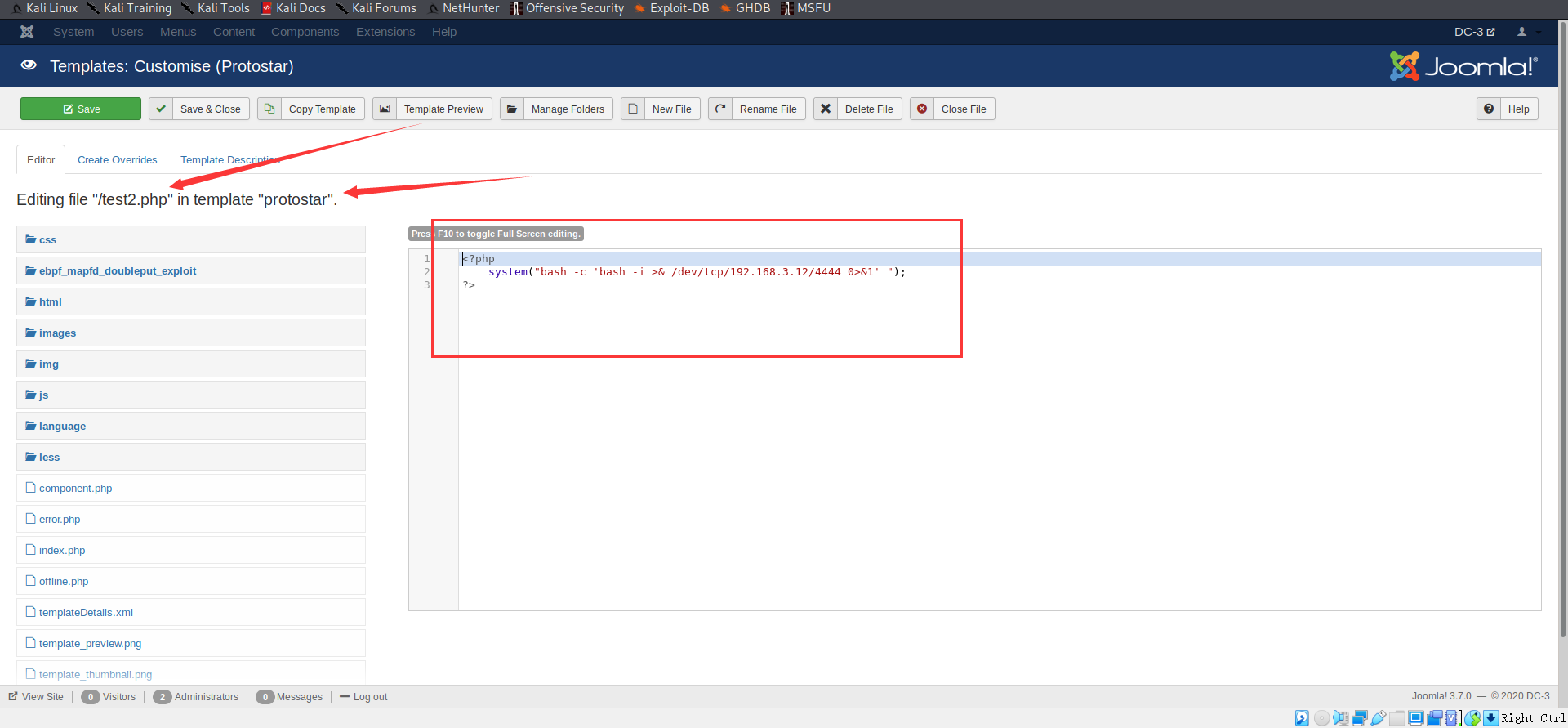Expand the img folder

pyautogui.click(x=190, y=364)
